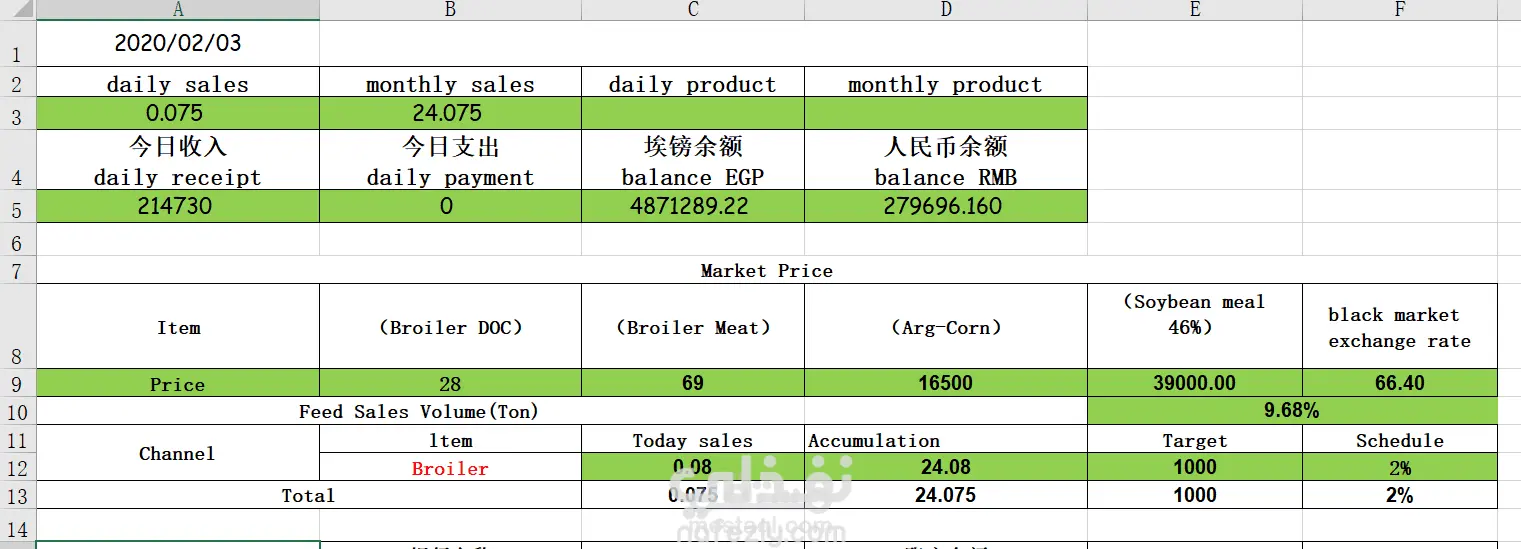The height and width of the screenshot is (549, 1521).
Task: Select the red Broiler item cell
Action: pos(450,467)
